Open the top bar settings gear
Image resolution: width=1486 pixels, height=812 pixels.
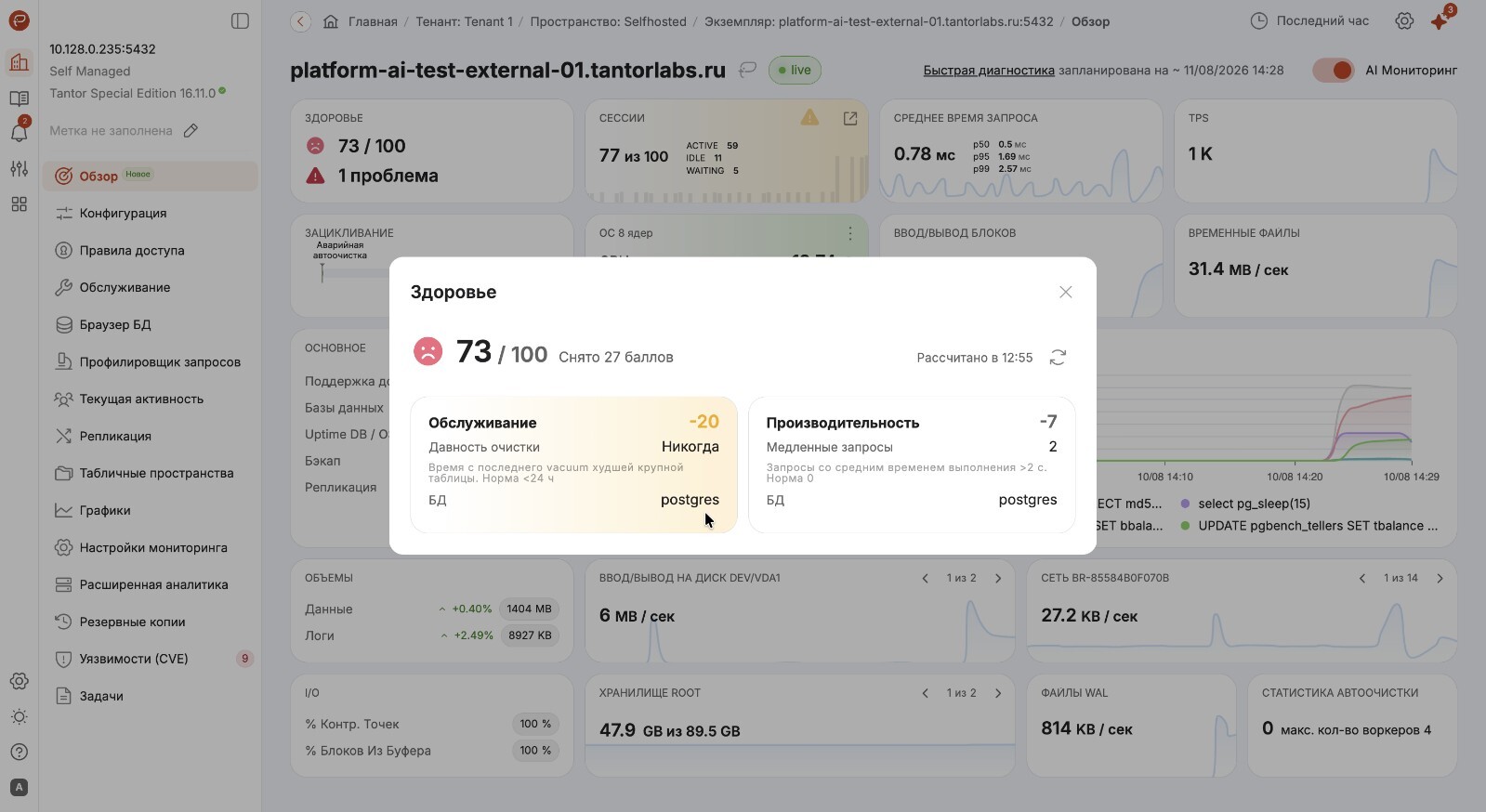[1404, 21]
